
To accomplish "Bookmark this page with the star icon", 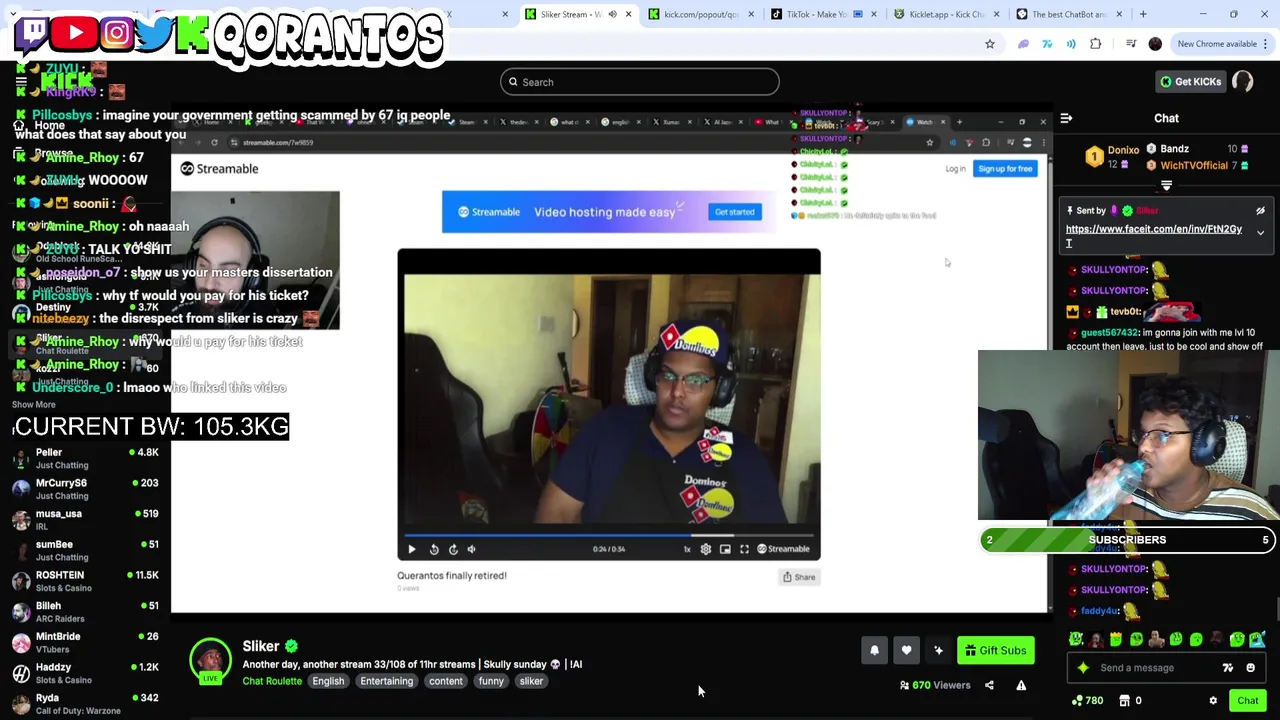I will point(990,44).
